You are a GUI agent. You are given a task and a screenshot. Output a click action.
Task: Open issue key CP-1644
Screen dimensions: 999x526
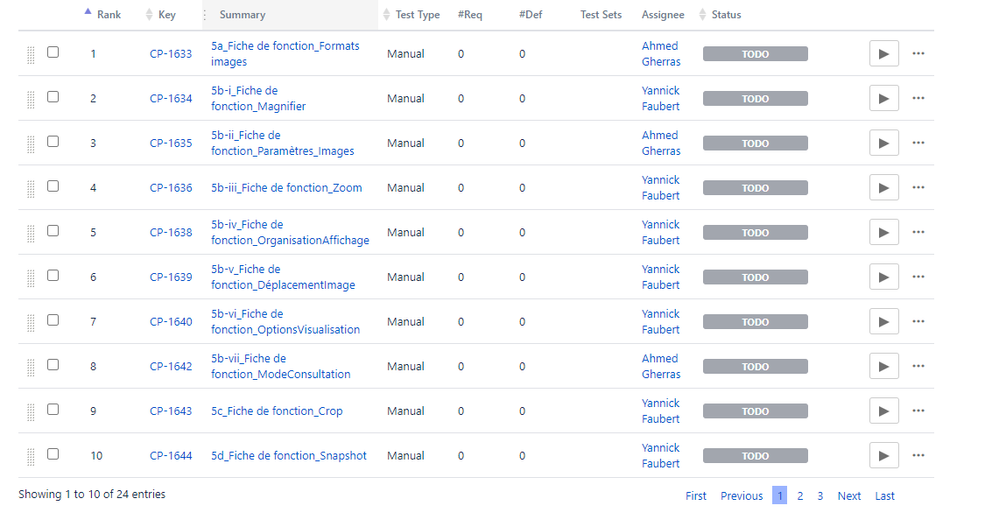click(171, 455)
